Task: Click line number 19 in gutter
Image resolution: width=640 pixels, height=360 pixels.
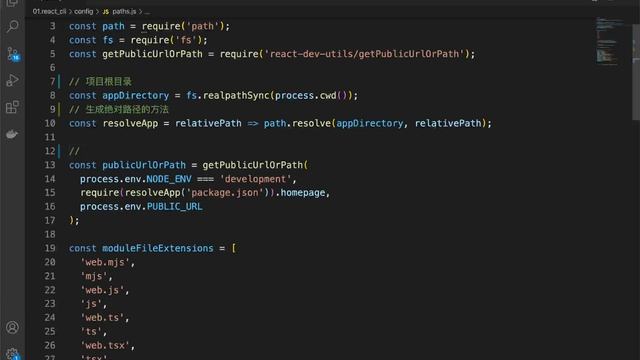Action: (x=50, y=248)
